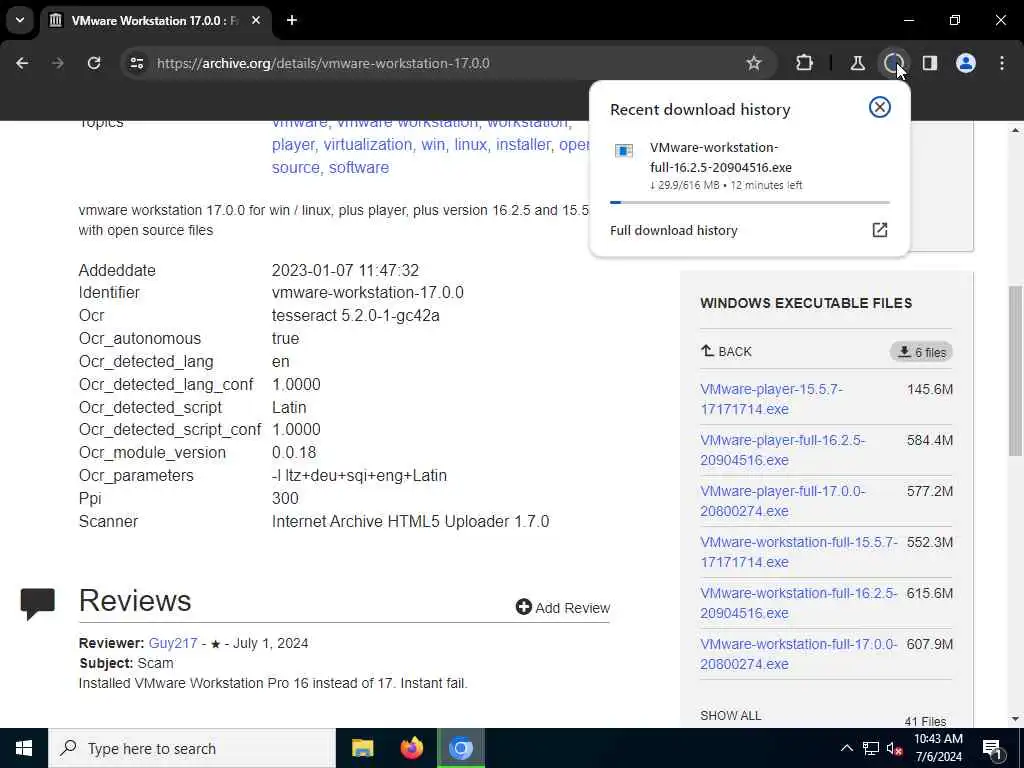Open the Chrome profile avatar
Viewport: 1024px width, 768px height.
click(966, 63)
